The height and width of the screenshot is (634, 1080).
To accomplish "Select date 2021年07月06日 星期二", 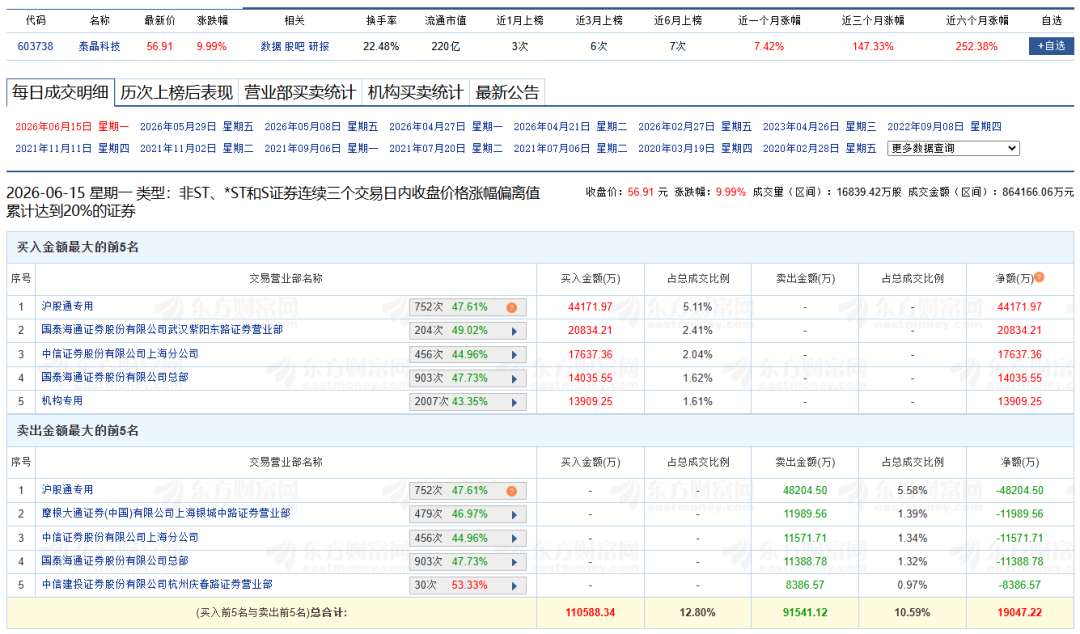I will (x=570, y=148).
